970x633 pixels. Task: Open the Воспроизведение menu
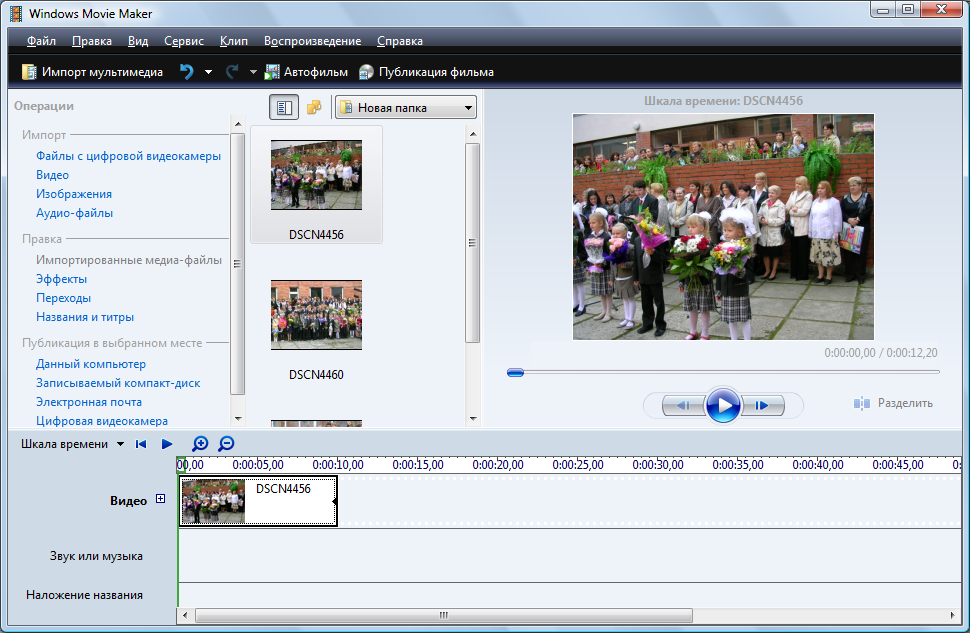click(x=313, y=41)
